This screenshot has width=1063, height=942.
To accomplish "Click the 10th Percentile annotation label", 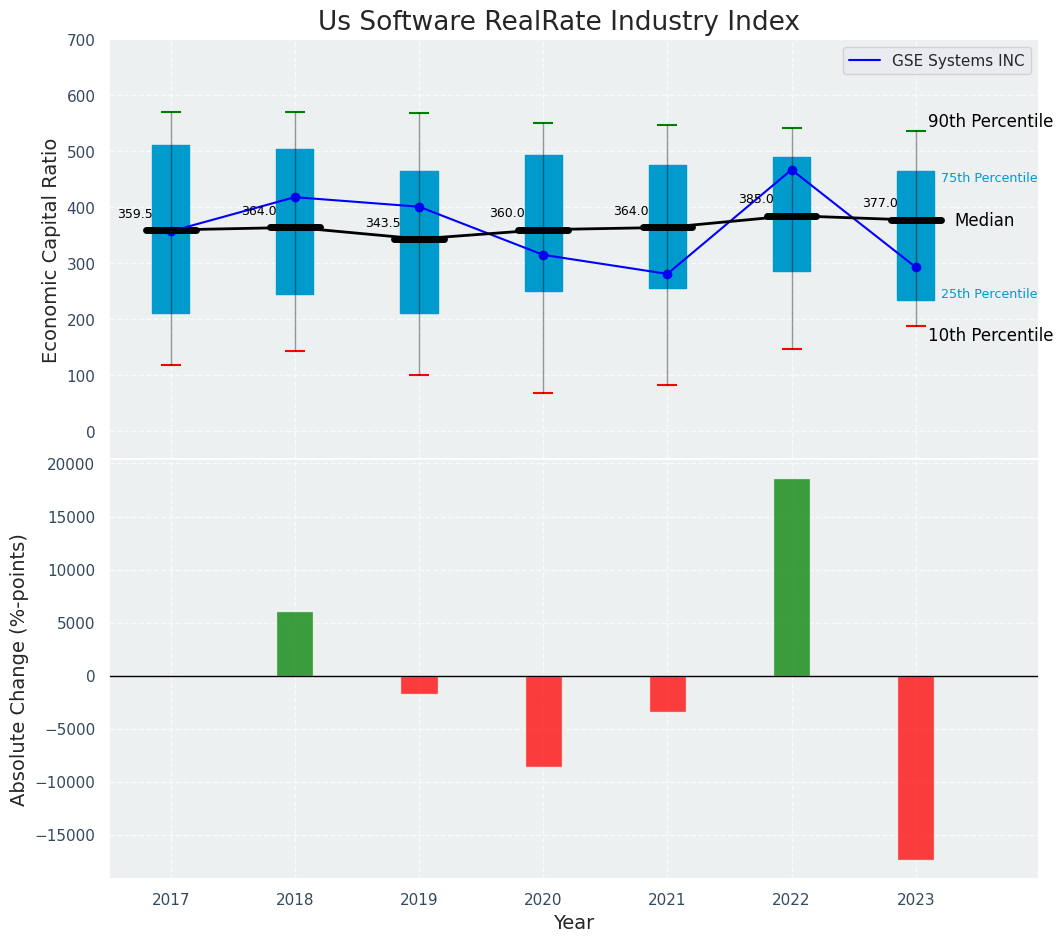I will point(989,335).
